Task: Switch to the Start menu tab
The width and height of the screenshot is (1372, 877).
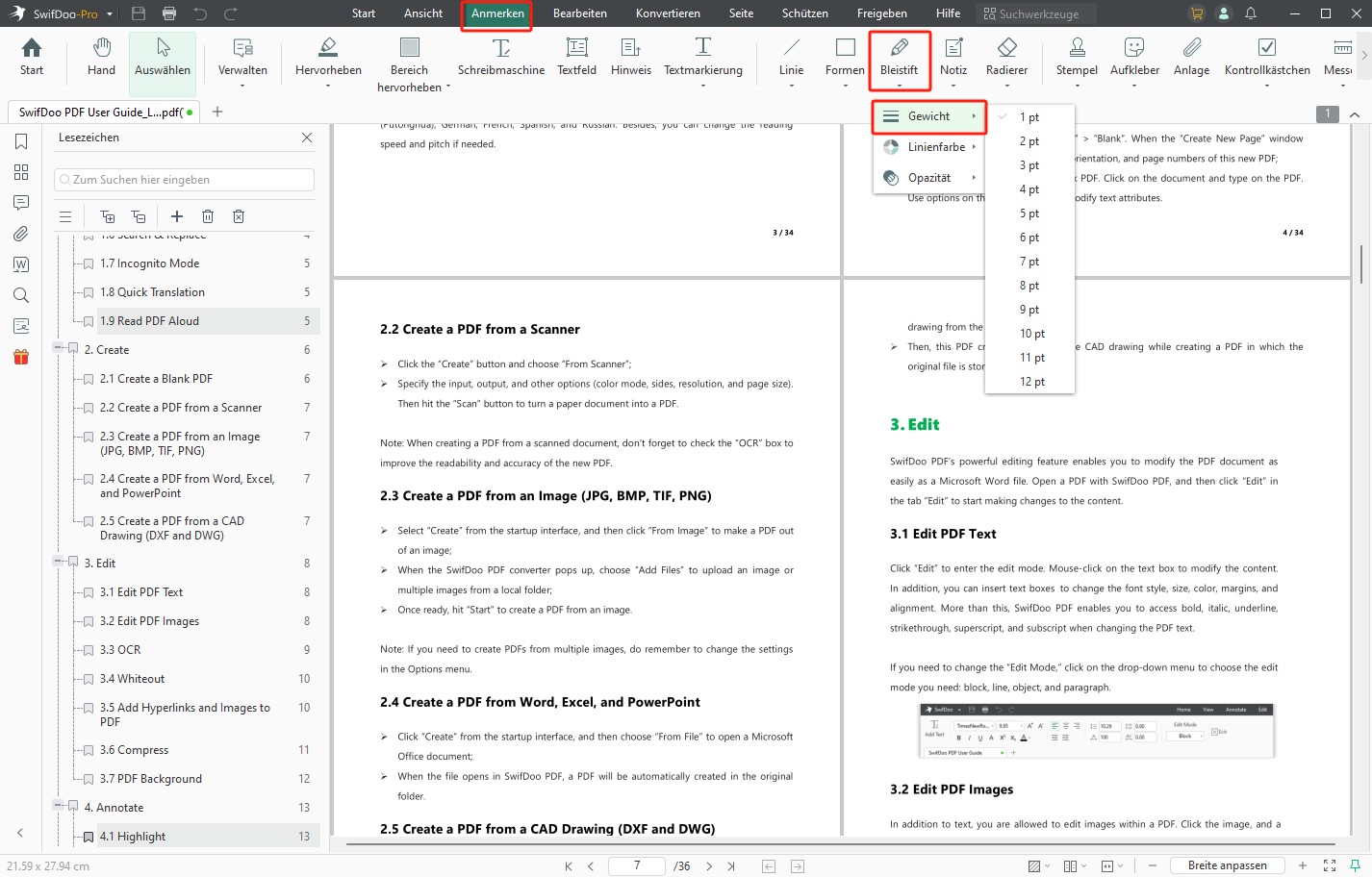Action: pos(364,13)
